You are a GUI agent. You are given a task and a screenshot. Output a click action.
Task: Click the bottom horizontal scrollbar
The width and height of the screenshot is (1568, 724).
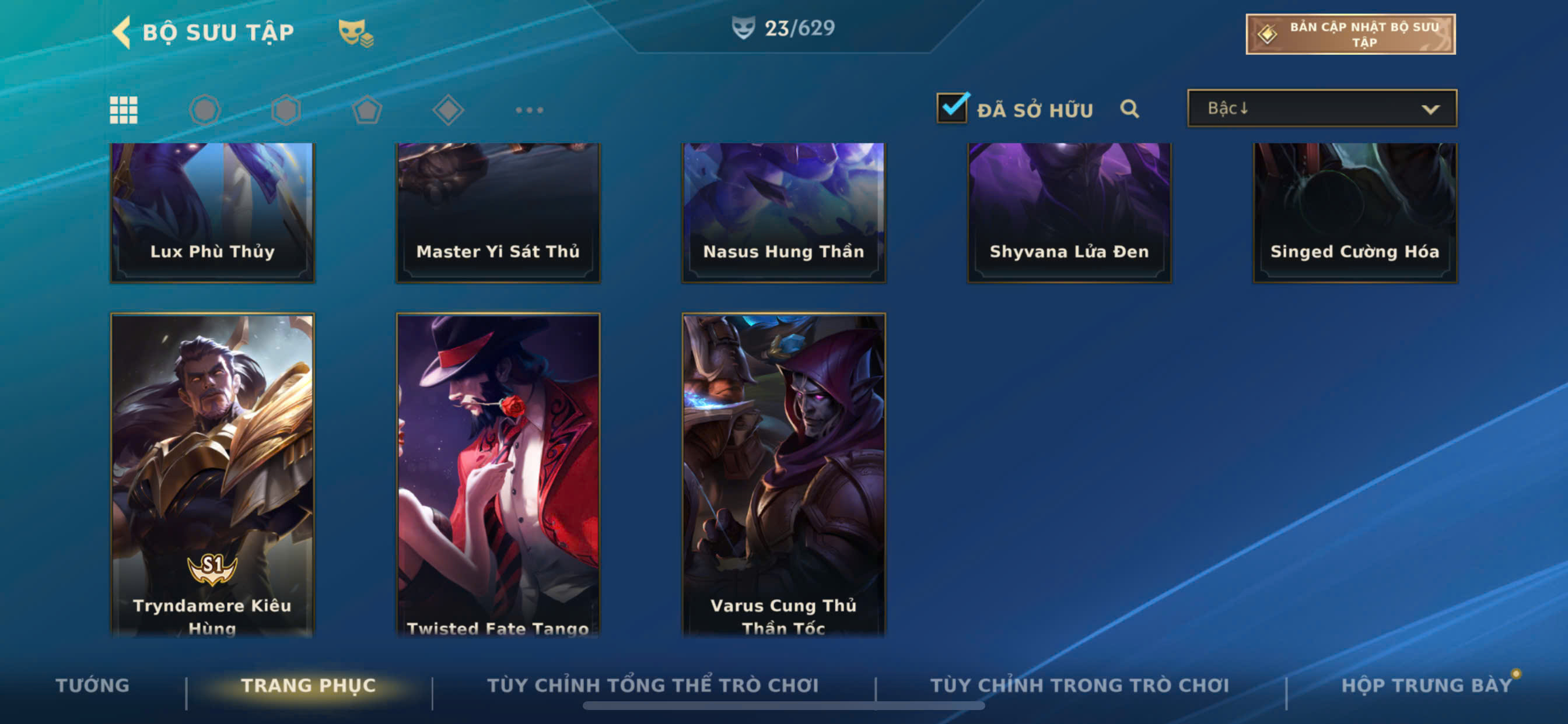783,706
